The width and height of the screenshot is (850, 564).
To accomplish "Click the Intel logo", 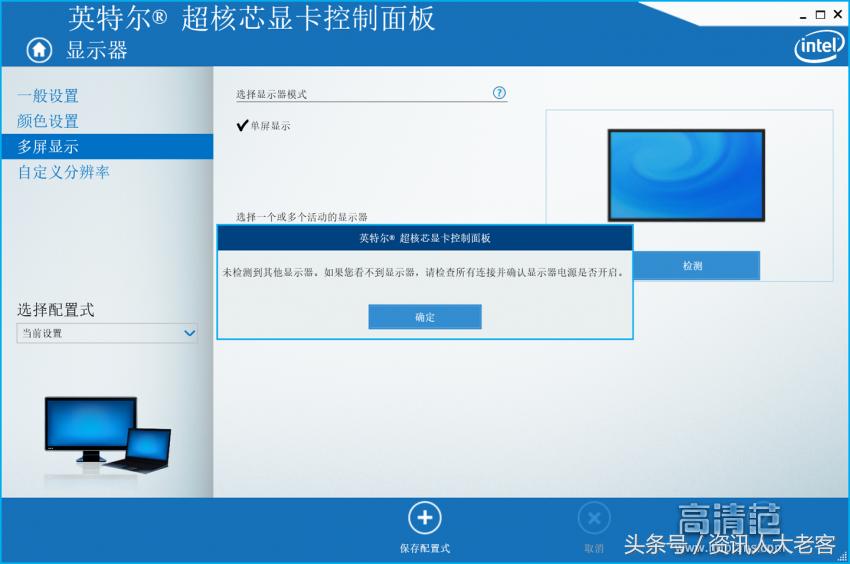I will pos(819,46).
